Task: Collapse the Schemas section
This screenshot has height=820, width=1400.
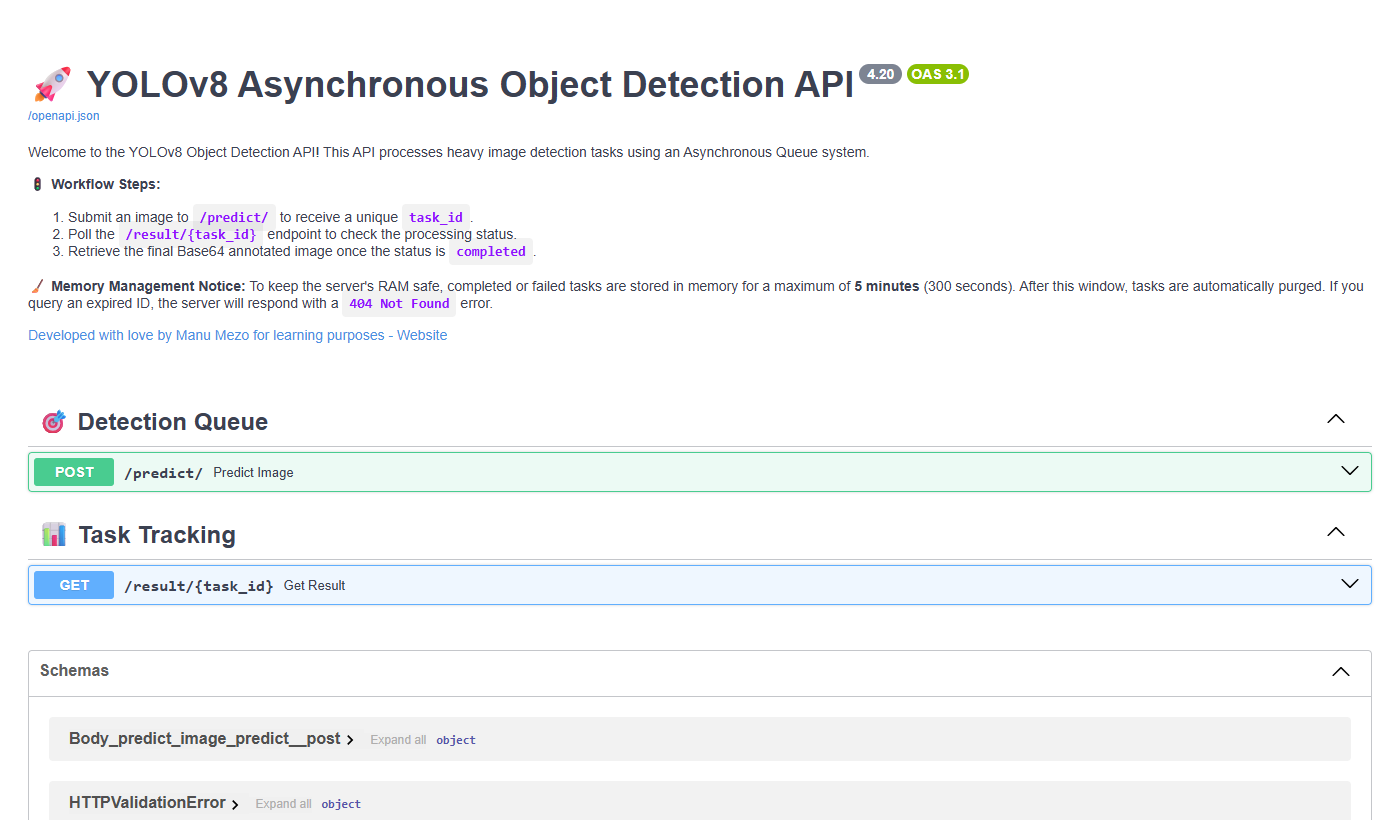Action: point(1341,672)
